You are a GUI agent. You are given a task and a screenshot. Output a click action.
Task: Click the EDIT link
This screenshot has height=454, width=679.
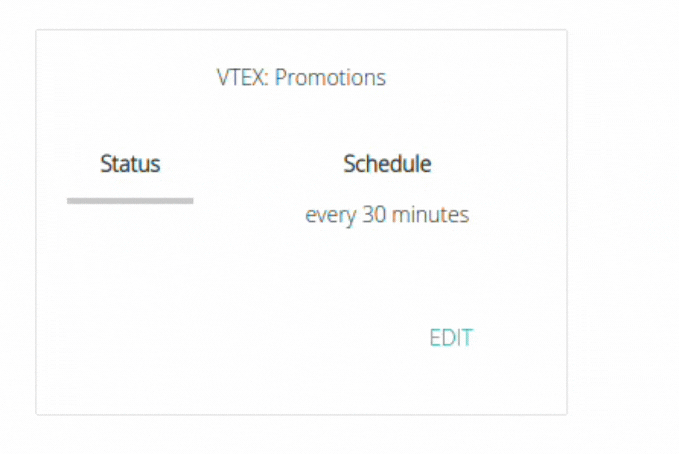(x=450, y=338)
